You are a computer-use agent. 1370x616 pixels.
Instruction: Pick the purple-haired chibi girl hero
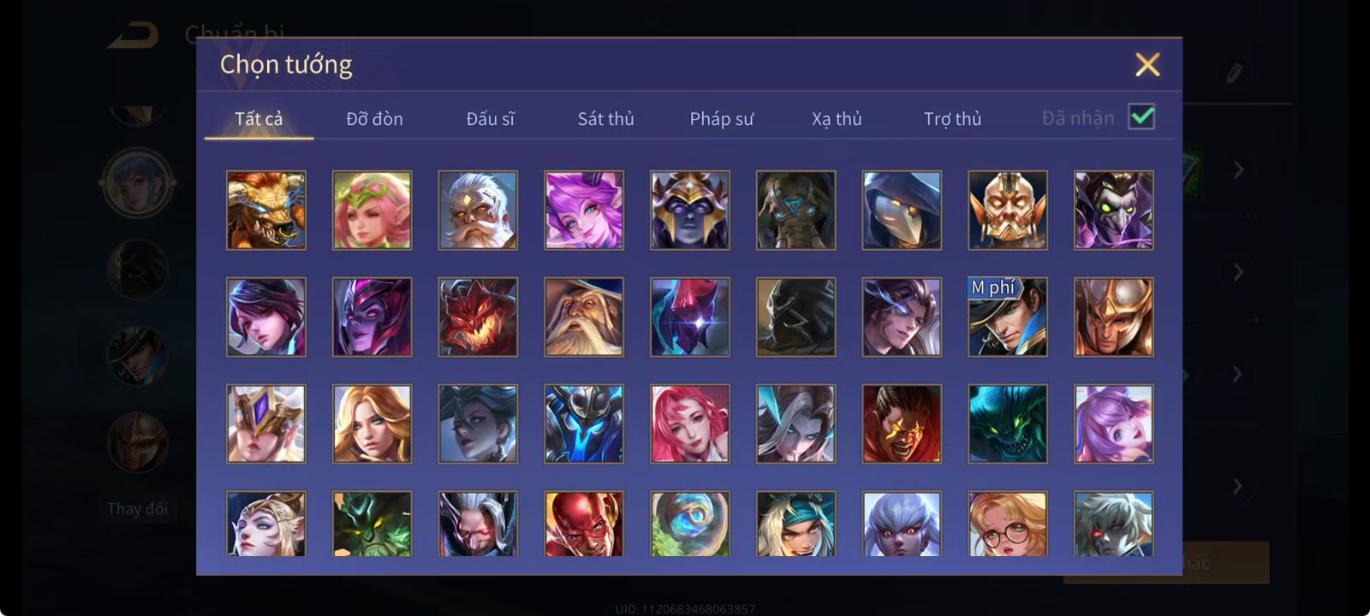point(1113,424)
